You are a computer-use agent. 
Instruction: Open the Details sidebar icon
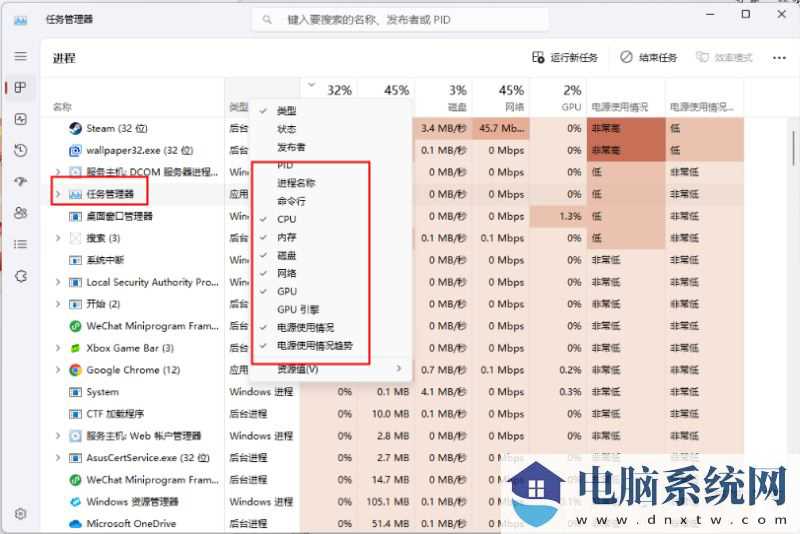tap(20, 244)
